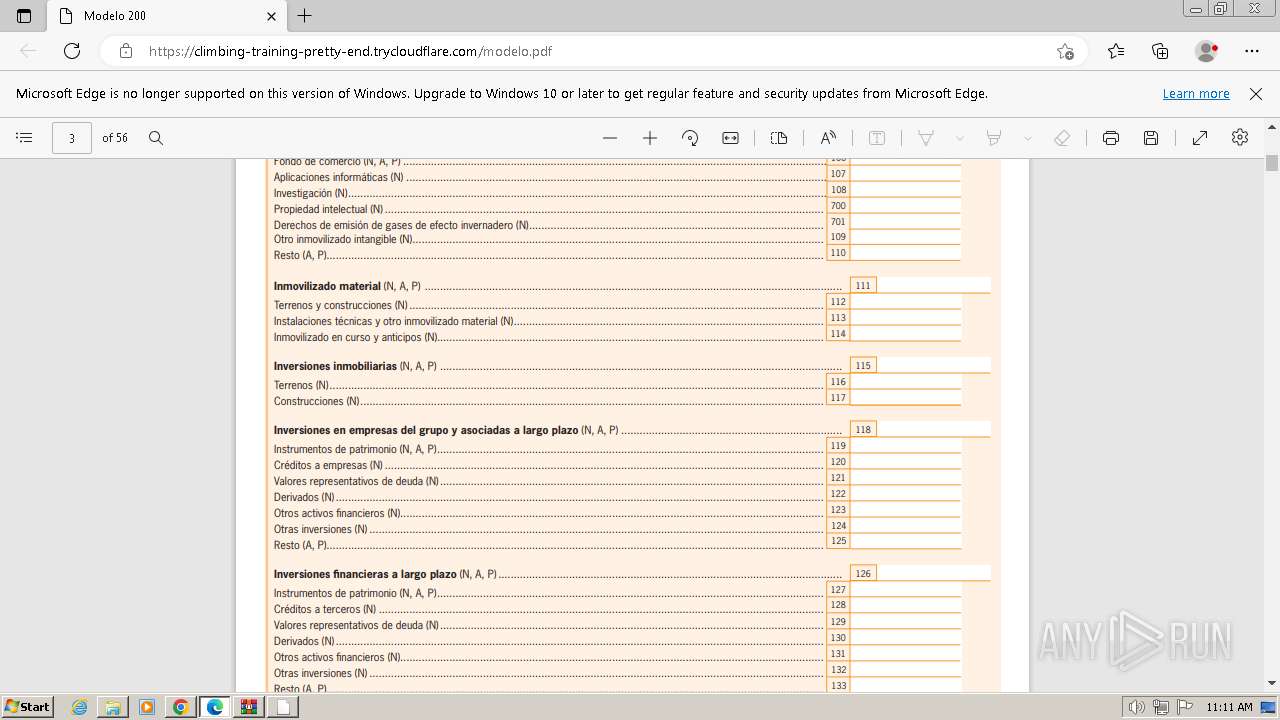
Task: Select the Modelo 200 tab
Action: (x=165, y=16)
